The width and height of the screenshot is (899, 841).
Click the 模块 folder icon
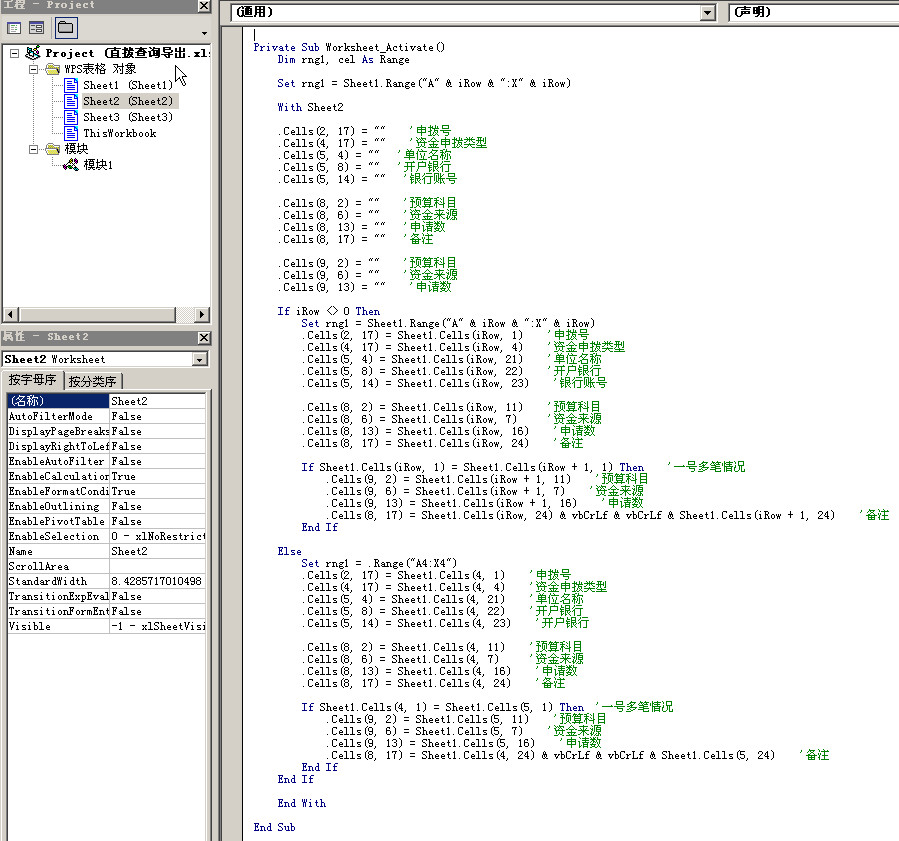click(52, 149)
